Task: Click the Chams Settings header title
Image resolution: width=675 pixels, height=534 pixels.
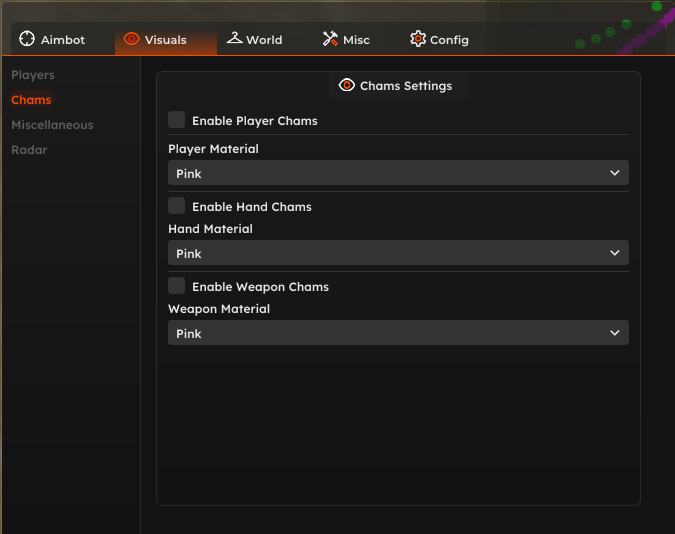Action: tap(406, 86)
